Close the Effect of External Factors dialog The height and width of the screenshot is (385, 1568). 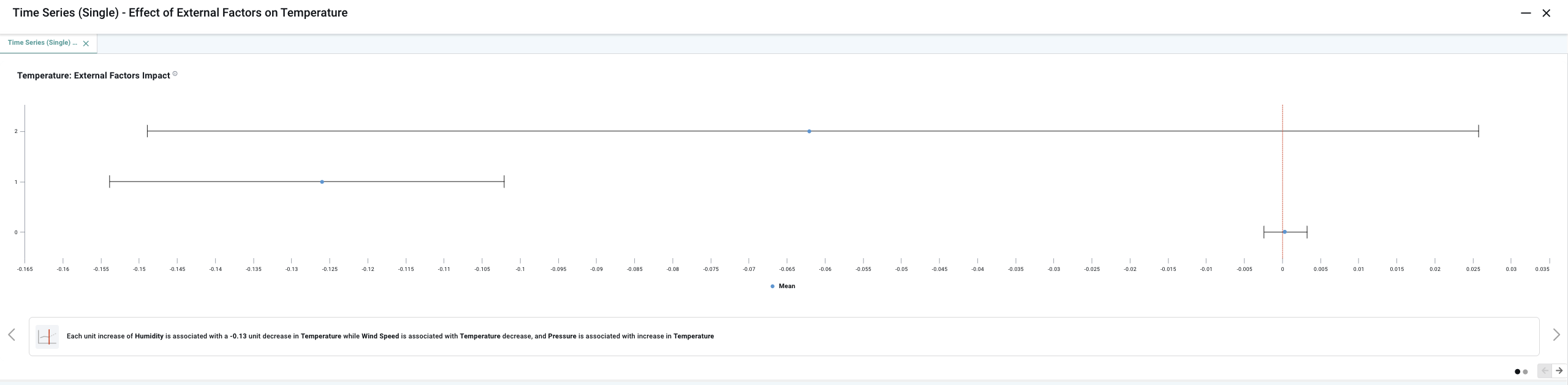[x=1546, y=13]
